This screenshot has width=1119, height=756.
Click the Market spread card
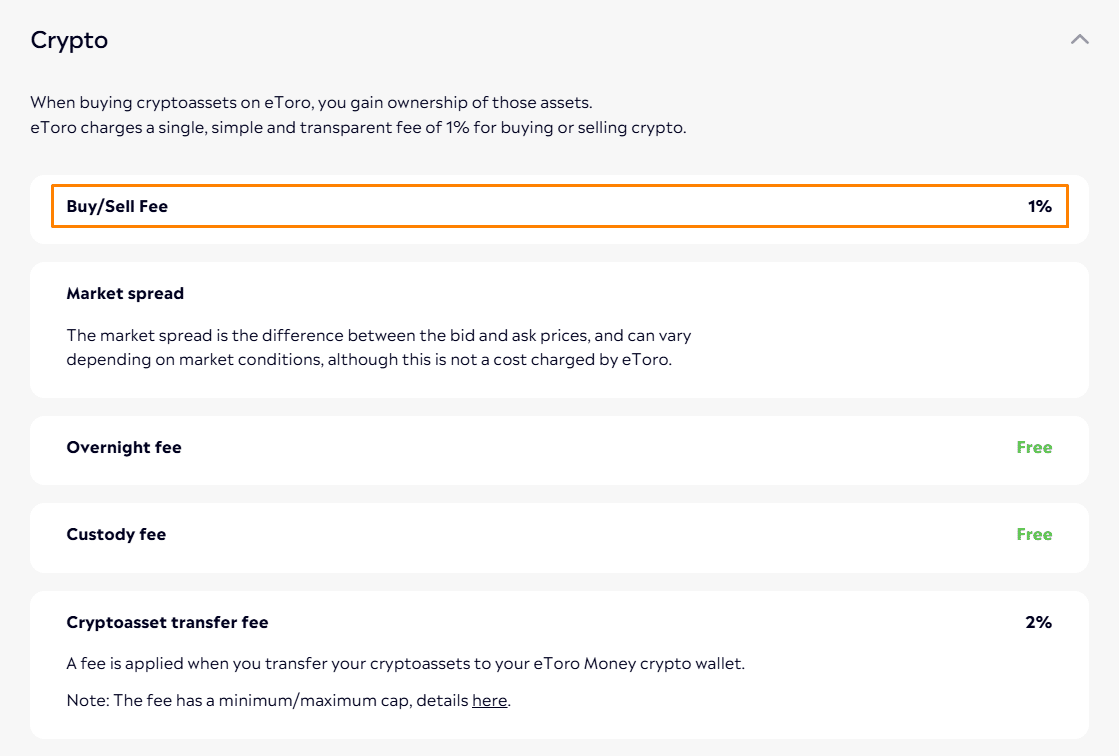pyautogui.click(x=560, y=330)
